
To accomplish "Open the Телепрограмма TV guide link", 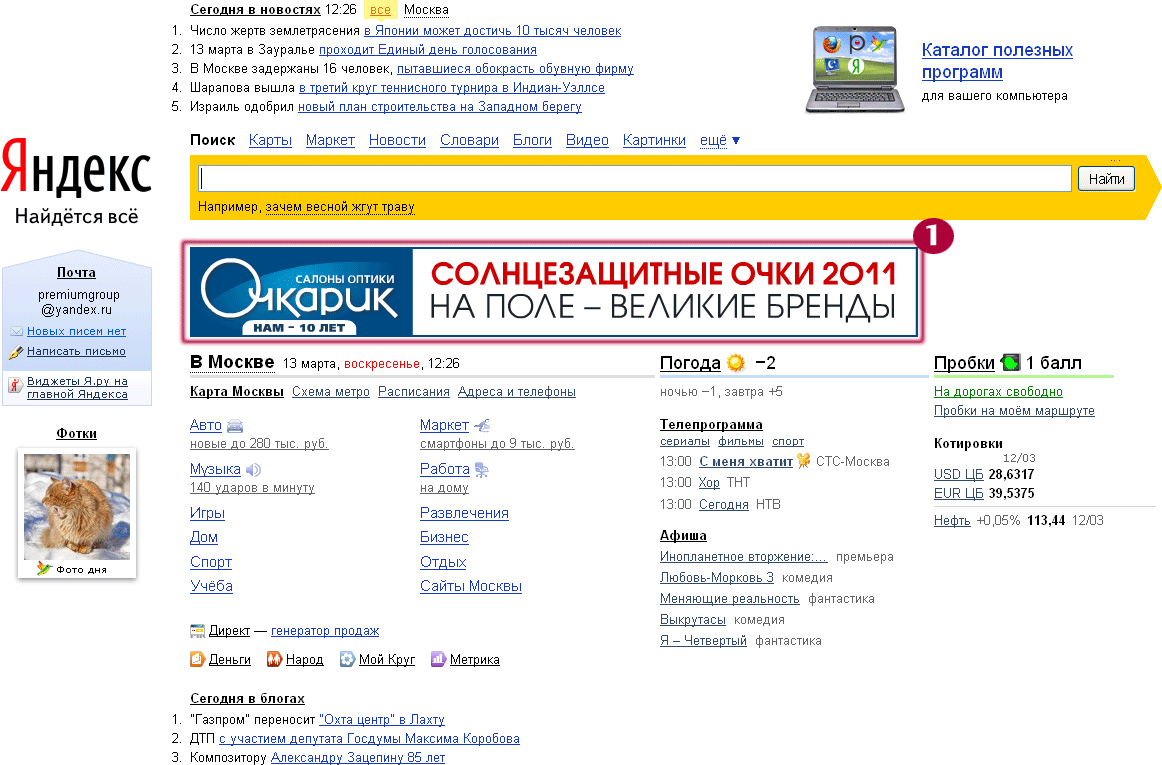I will tap(711, 425).
